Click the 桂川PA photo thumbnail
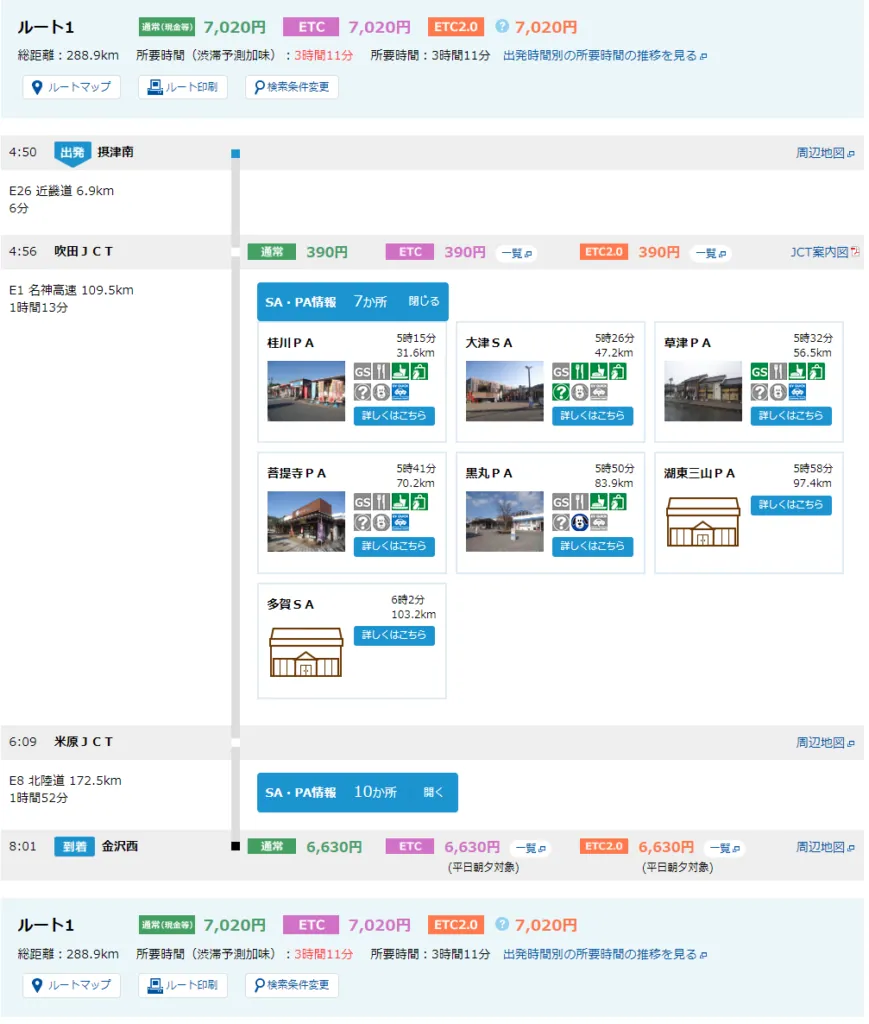 (x=306, y=391)
